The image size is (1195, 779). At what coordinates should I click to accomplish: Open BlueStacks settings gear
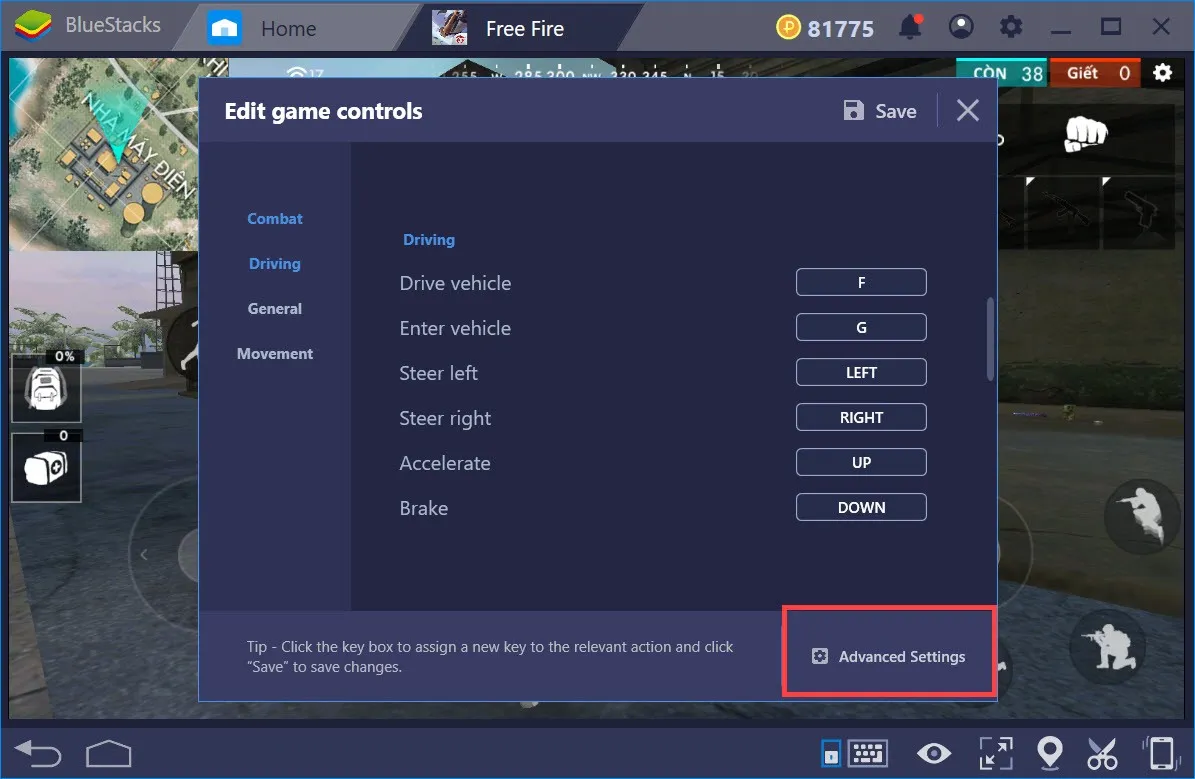[1012, 27]
